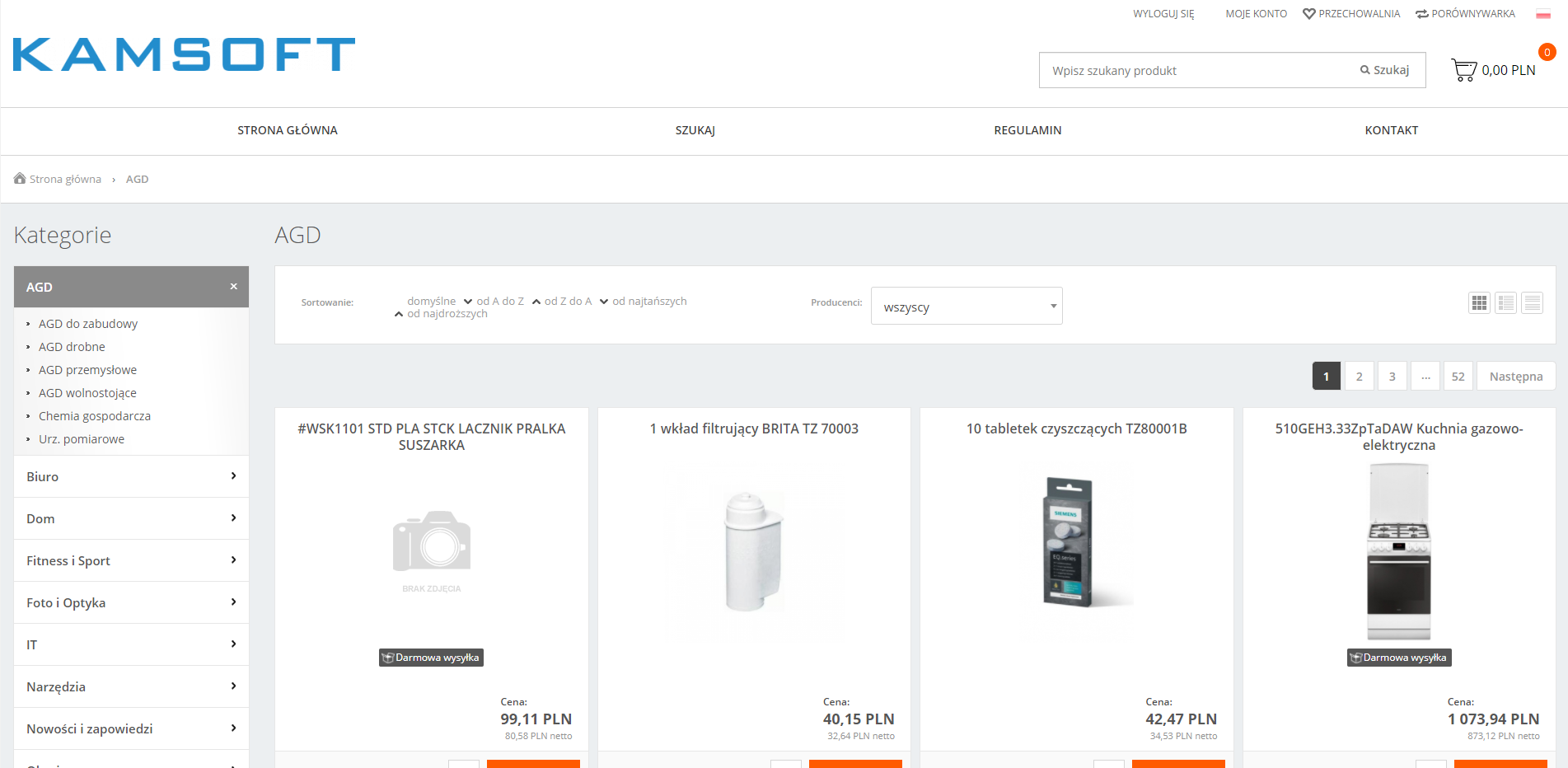Go to page 2 of results
Screen dimensions: 1568x768
pyautogui.click(x=1360, y=376)
